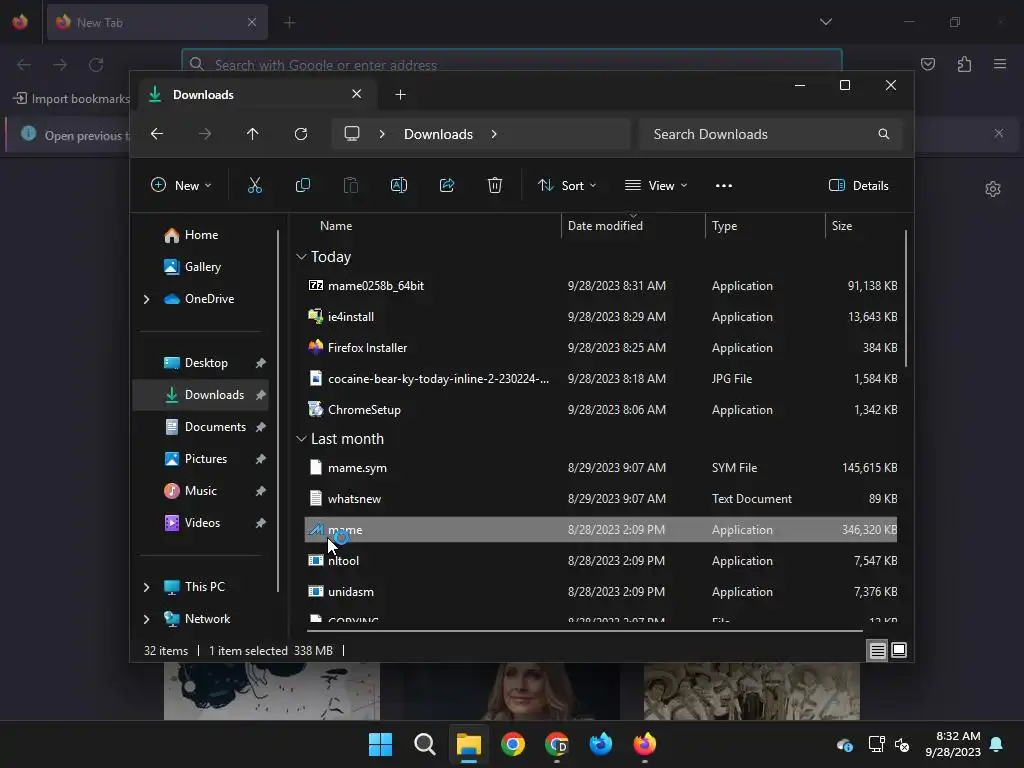The width and height of the screenshot is (1024, 768).
Task: Click chevron after Downloads in address bar
Action: 494,134
